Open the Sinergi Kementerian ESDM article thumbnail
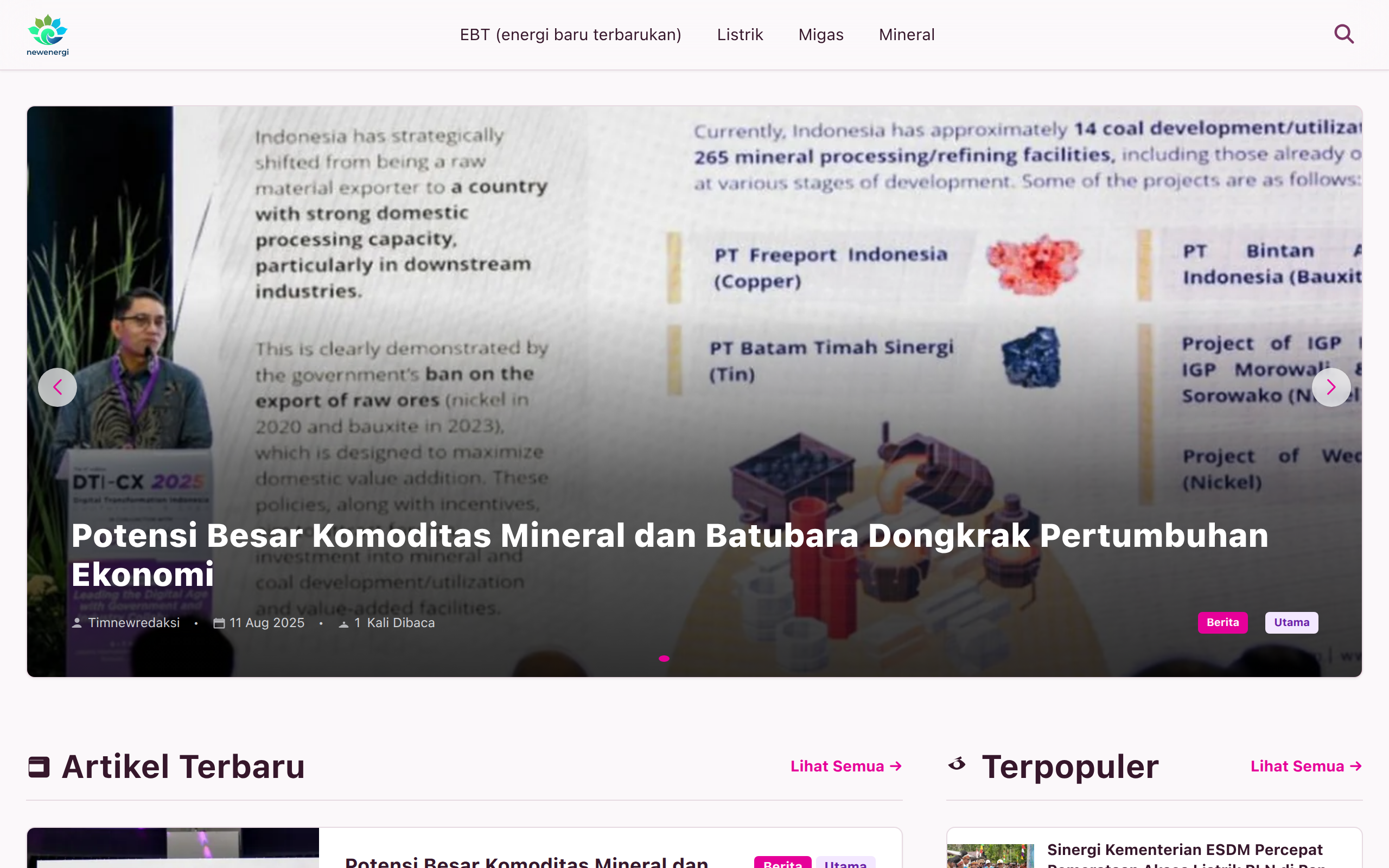 tap(990, 856)
